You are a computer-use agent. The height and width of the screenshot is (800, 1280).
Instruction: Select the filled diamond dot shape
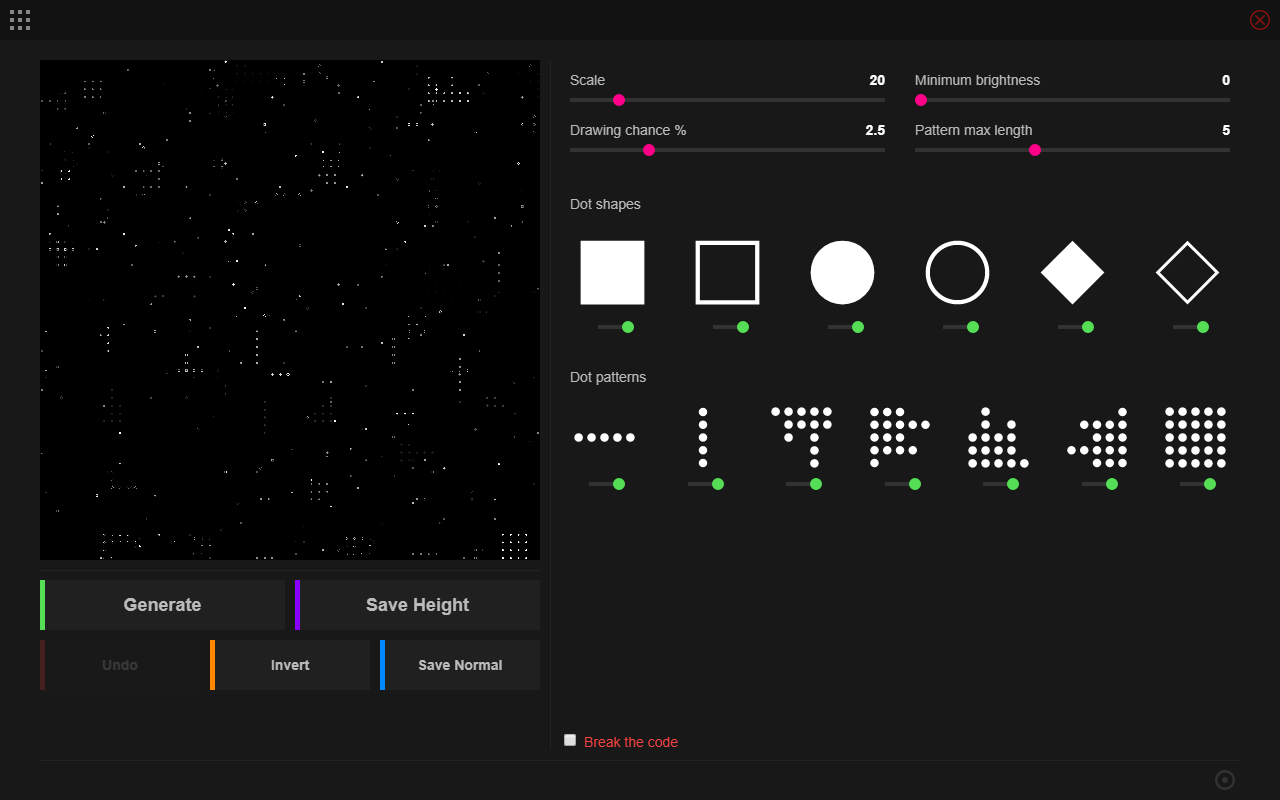point(1072,272)
